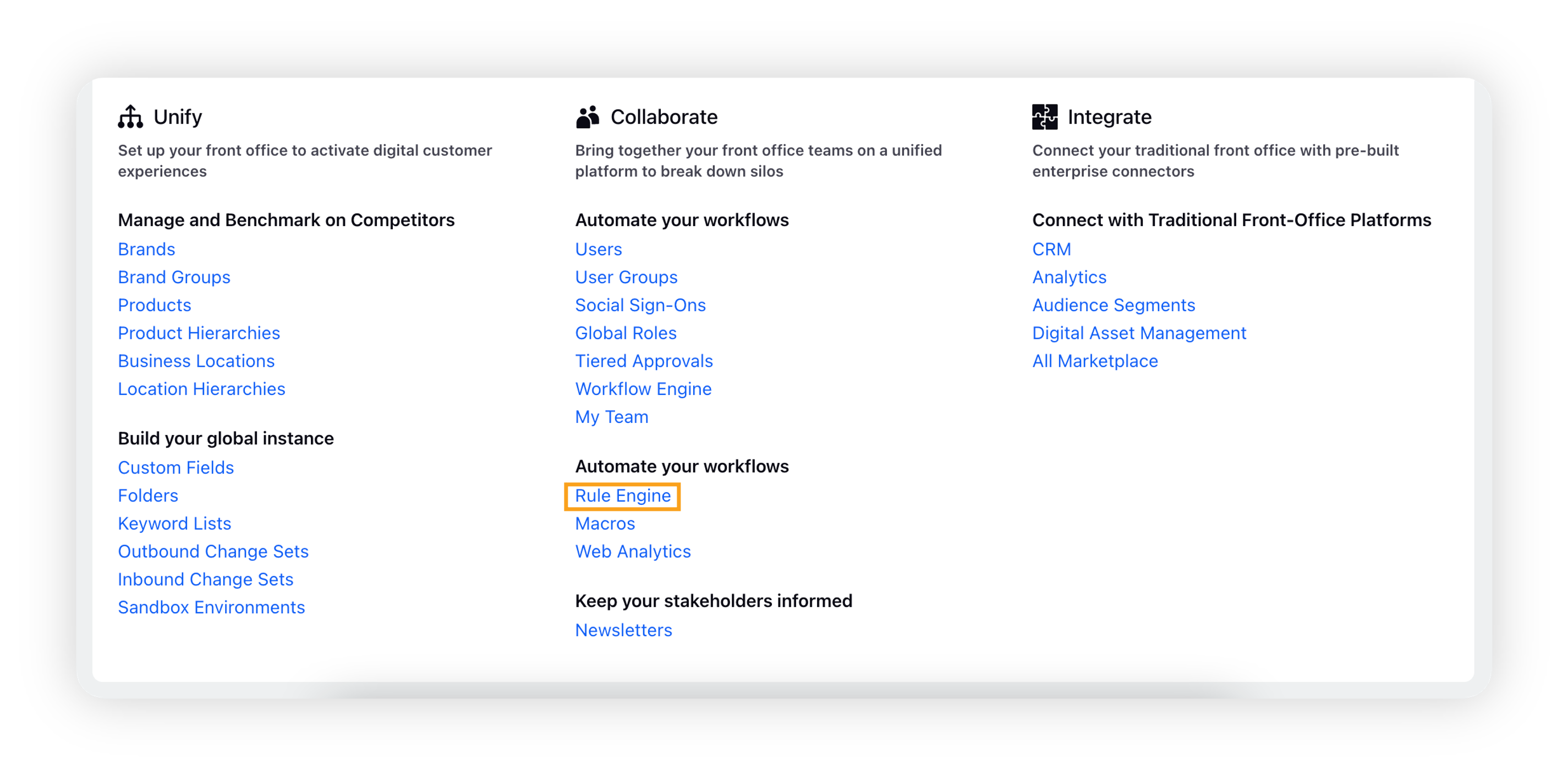Open the CRM connector link
This screenshot has height=776, width=1568.
(x=1051, y=249)
